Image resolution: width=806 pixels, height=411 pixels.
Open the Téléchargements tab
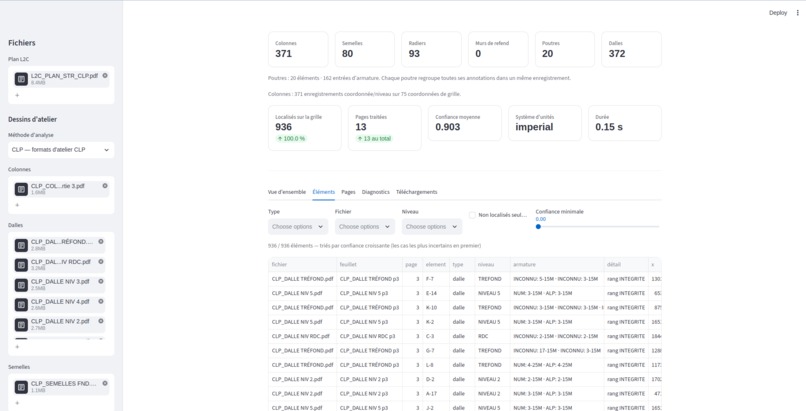click(x=417, y=192)
